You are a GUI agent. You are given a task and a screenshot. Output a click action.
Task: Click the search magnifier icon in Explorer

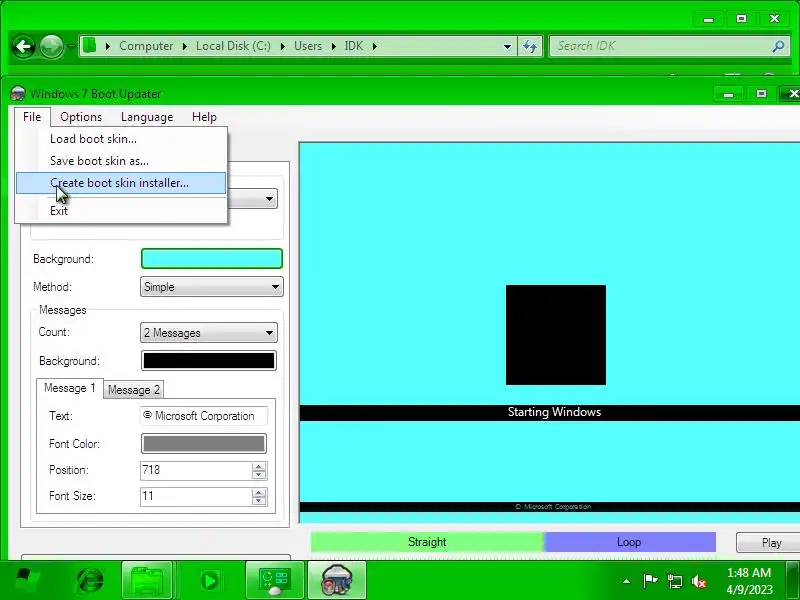point(778,46)
